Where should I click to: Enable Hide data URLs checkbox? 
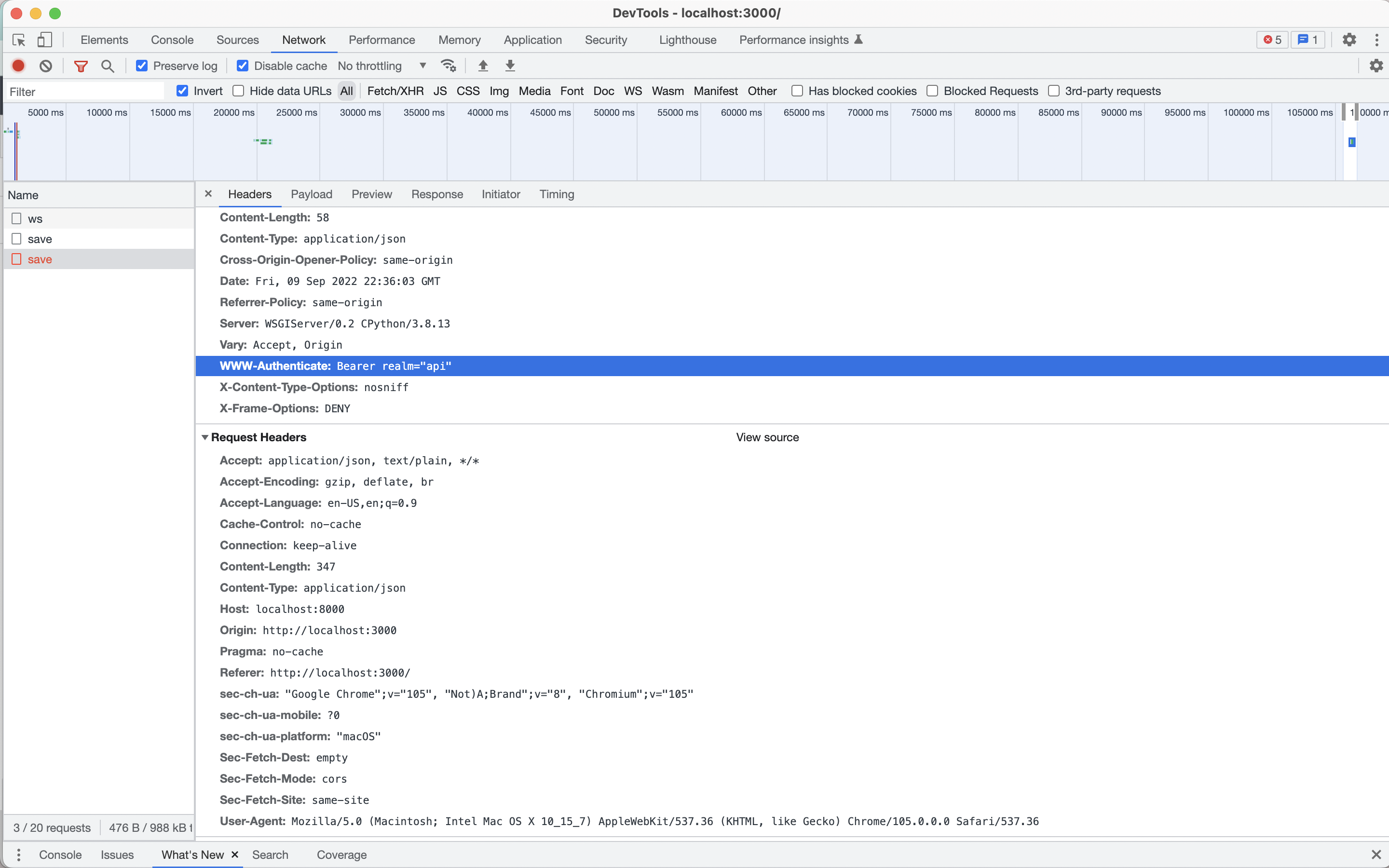238,91
